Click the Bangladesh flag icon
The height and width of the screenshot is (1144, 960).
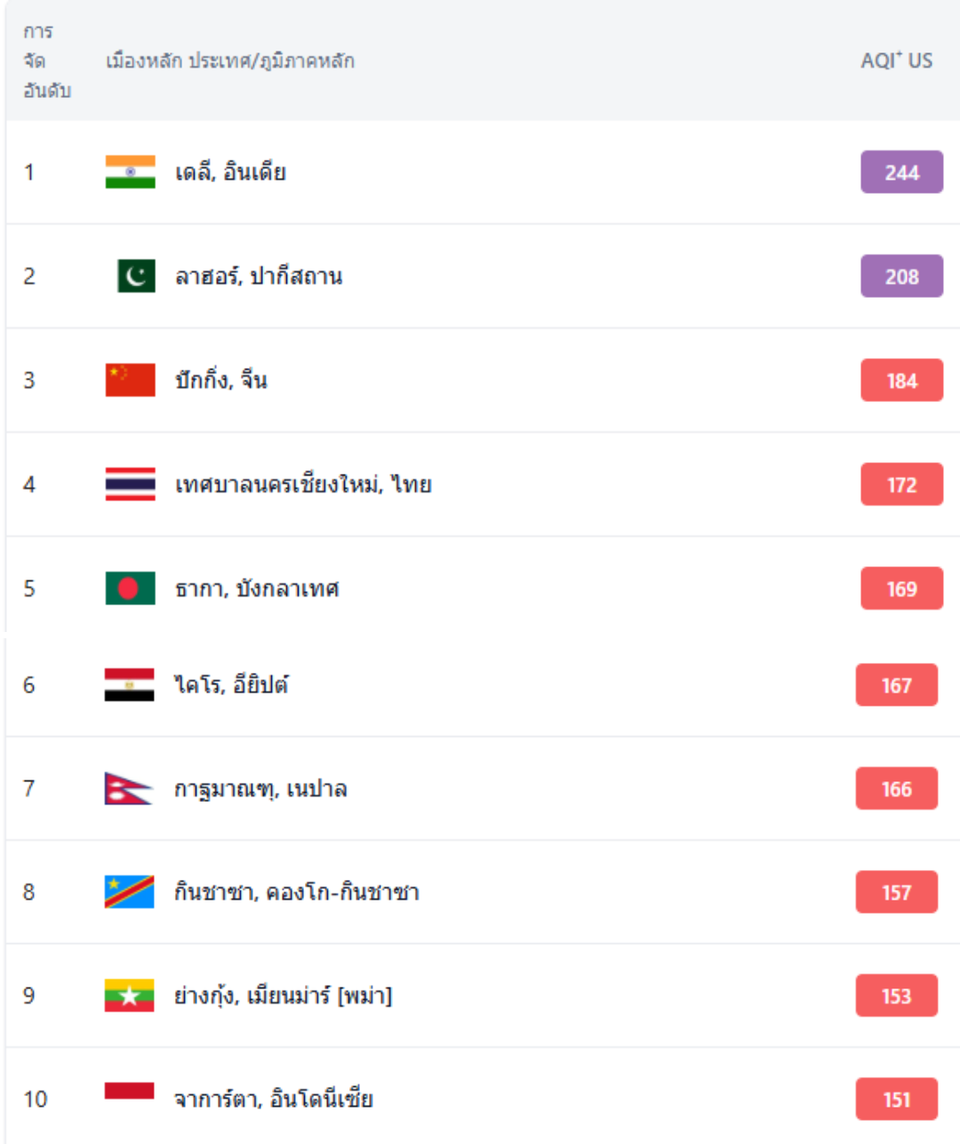tap(130, 588)
